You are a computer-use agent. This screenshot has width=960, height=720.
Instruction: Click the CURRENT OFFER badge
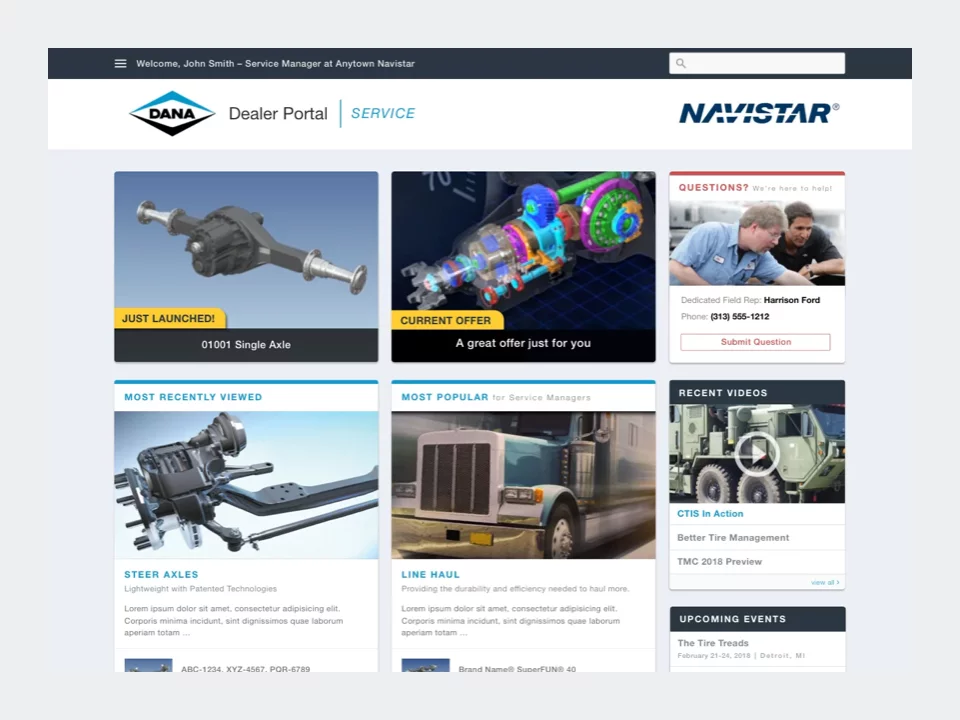pyautogui.click(x=446, y=320)
